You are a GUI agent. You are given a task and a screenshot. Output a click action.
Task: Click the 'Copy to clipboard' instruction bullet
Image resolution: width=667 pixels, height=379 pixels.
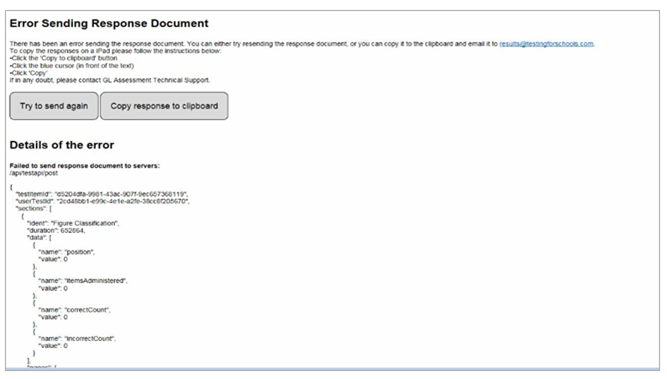point(63,58)
